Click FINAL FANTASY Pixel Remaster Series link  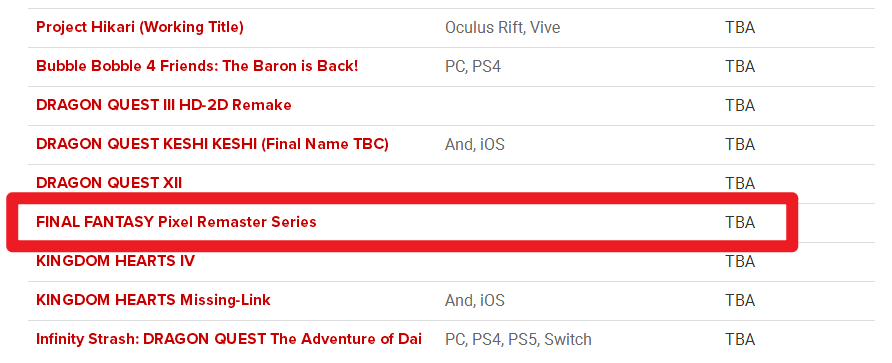(176, 222)
